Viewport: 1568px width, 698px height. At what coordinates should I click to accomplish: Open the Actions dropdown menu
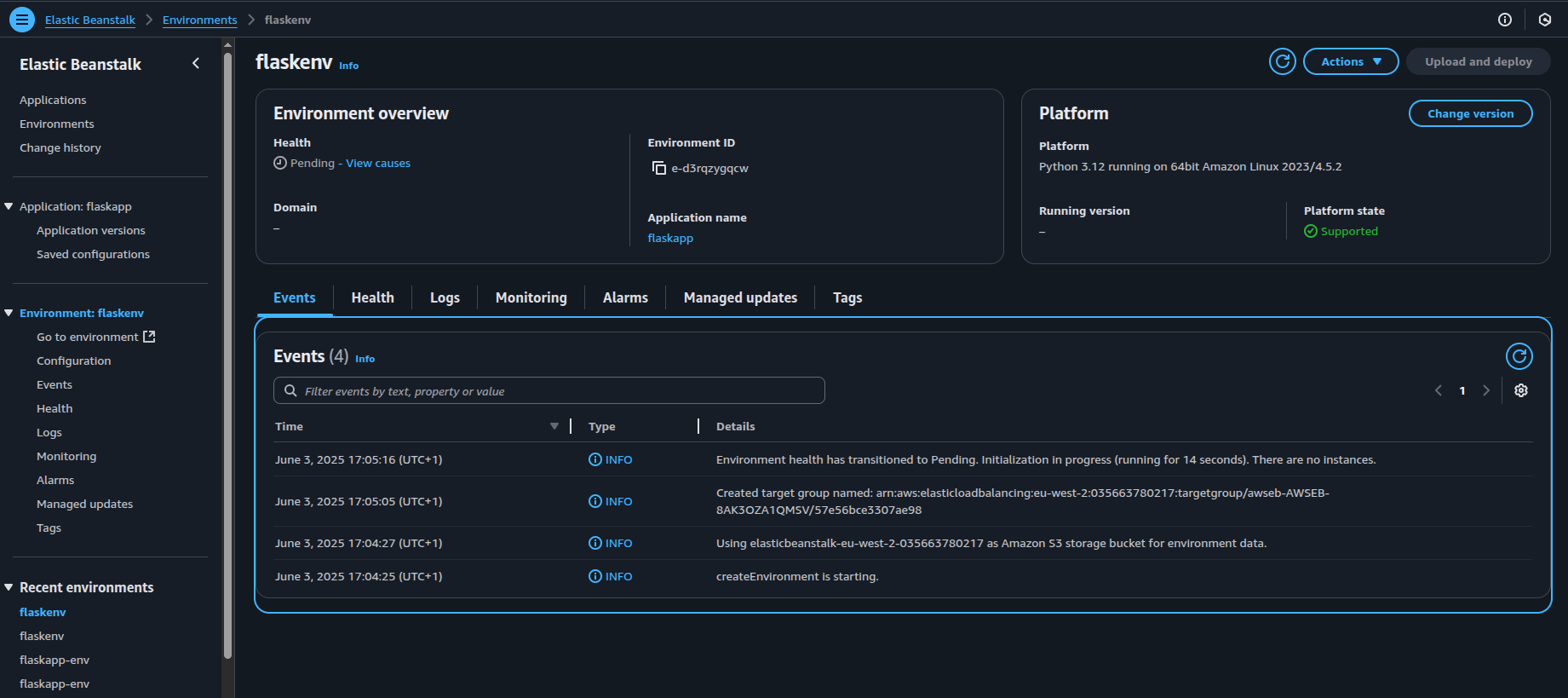[x=1351, y=61]
